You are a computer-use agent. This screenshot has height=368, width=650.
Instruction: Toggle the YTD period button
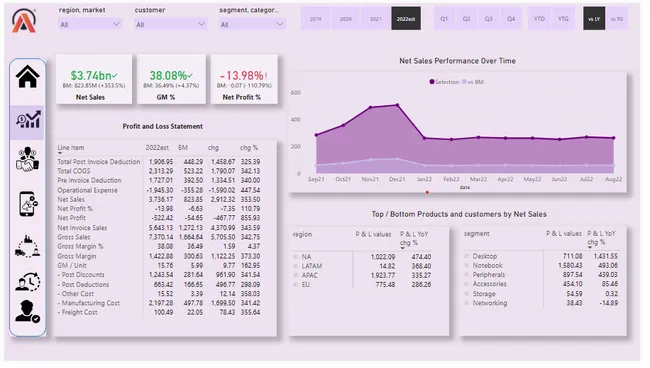click(539, 19)
